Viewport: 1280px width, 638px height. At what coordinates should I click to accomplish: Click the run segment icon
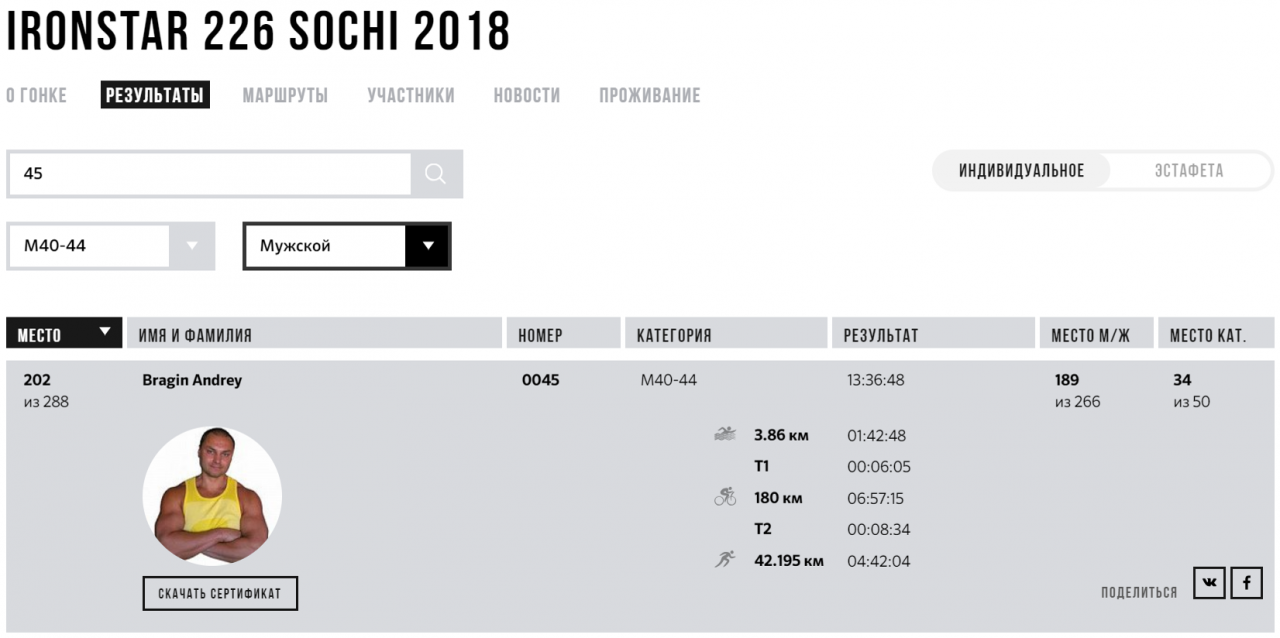point(725,560)
